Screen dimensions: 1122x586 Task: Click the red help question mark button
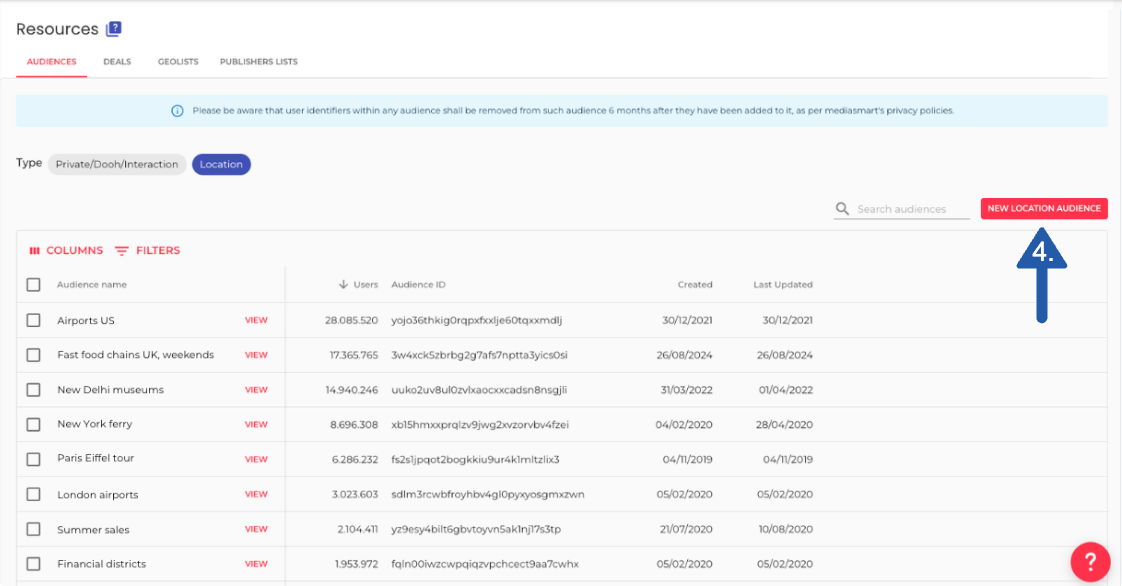tap(1090, 561)
